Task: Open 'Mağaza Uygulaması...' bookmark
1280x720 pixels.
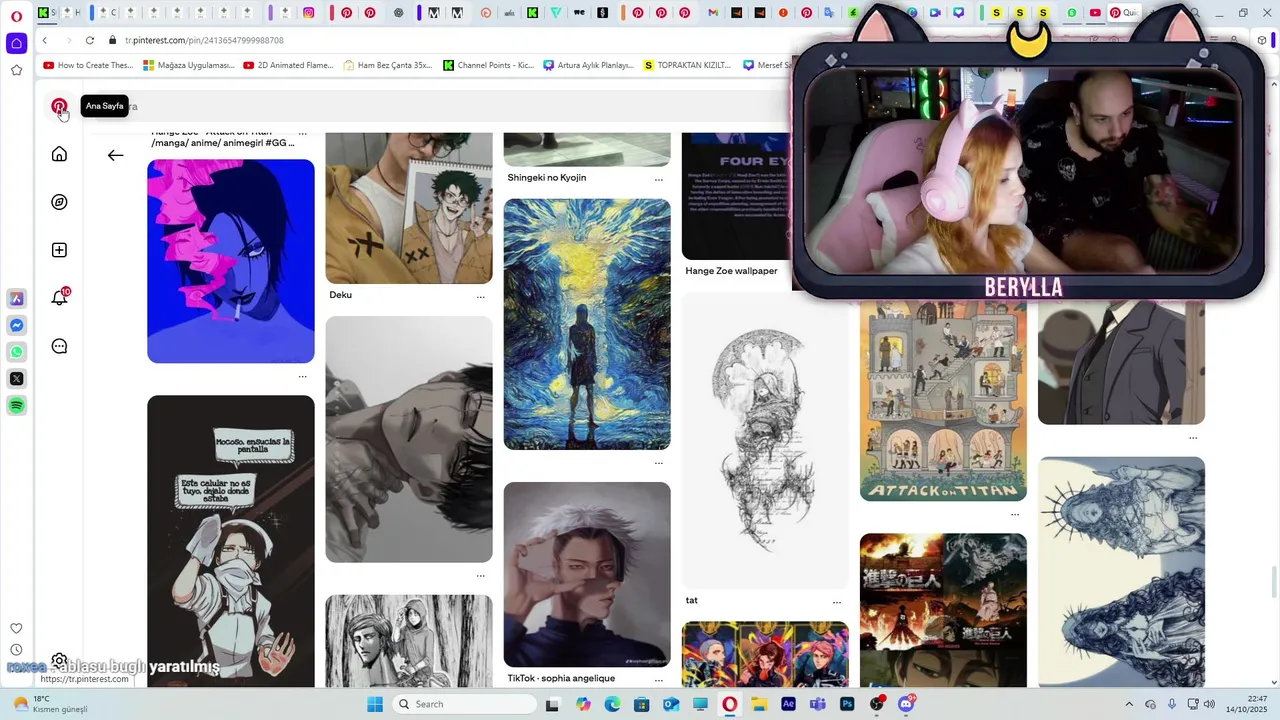Action: 189,65
